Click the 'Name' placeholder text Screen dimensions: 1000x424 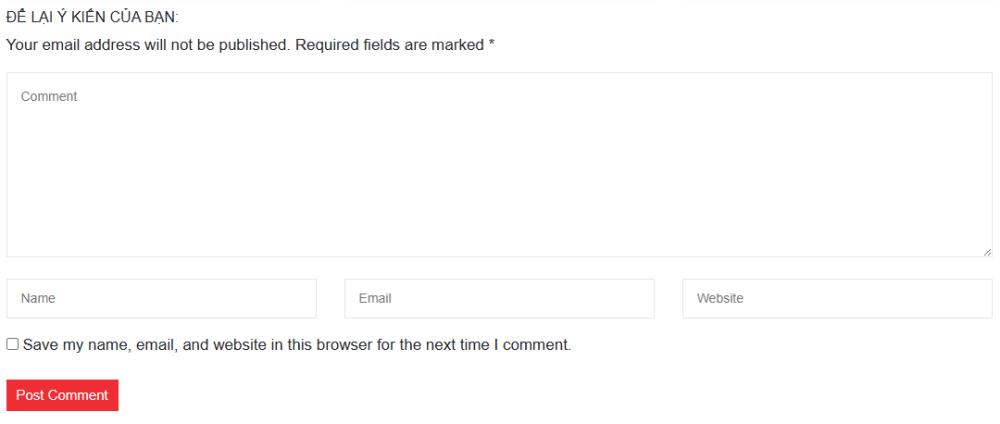click(38, 298)
